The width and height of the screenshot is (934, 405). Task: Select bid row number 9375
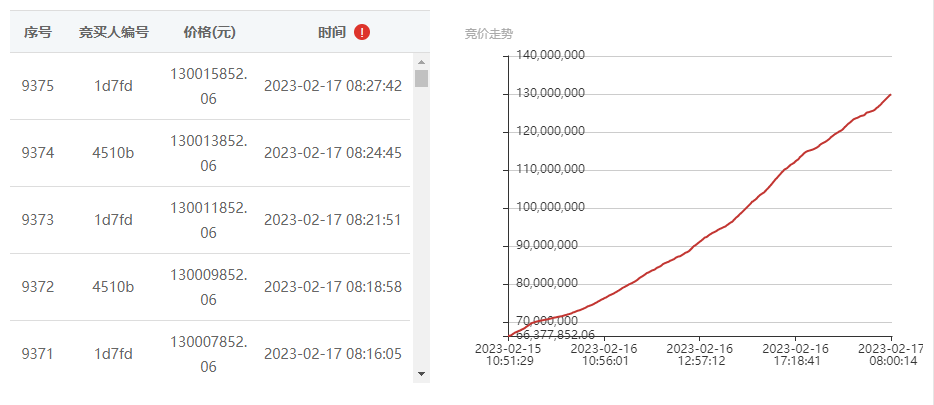(210, 86)
